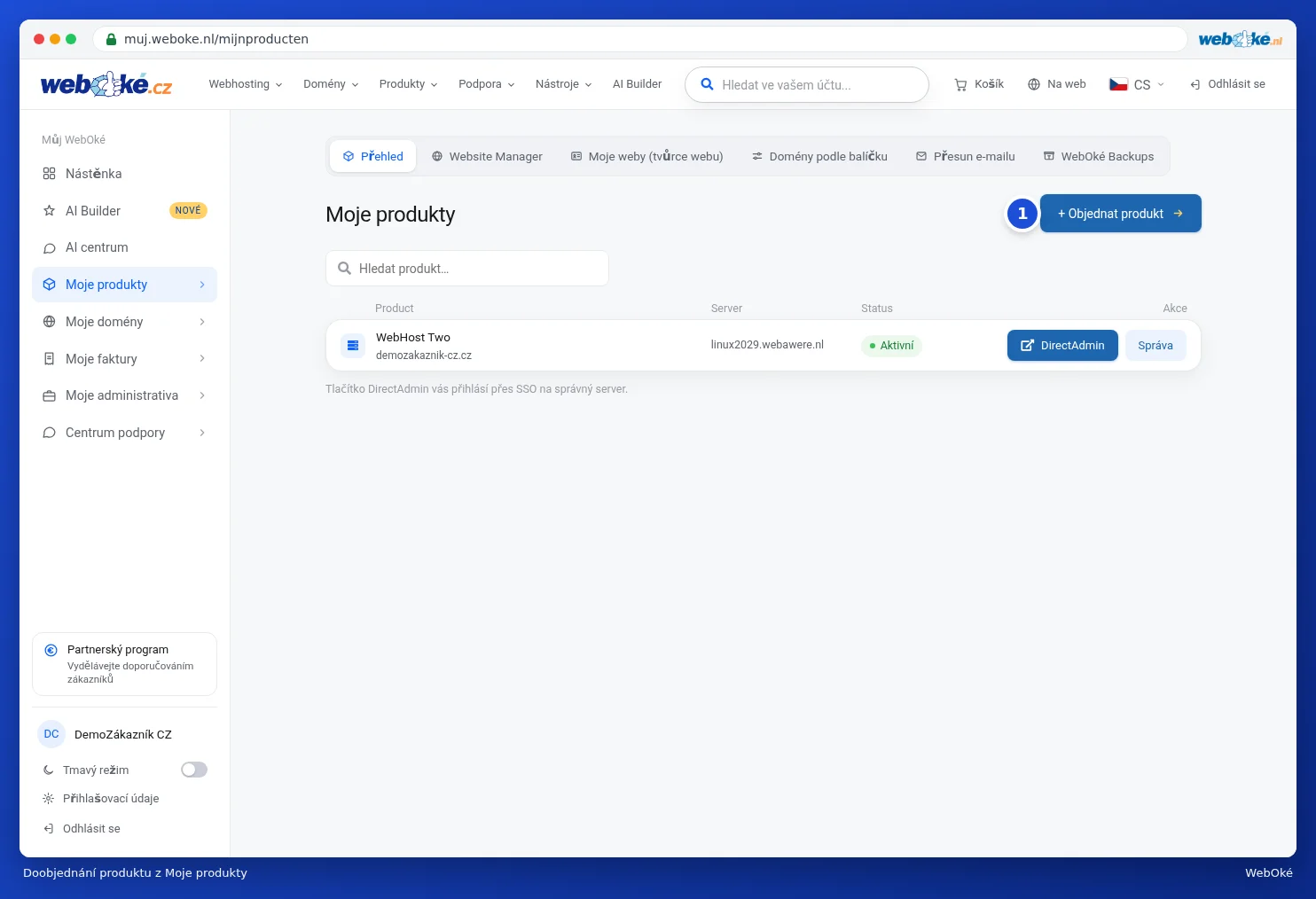Viewport: 1316px width, 899px height.
Task: Click the Partnerský program euro icon
Action: (51, 650)
